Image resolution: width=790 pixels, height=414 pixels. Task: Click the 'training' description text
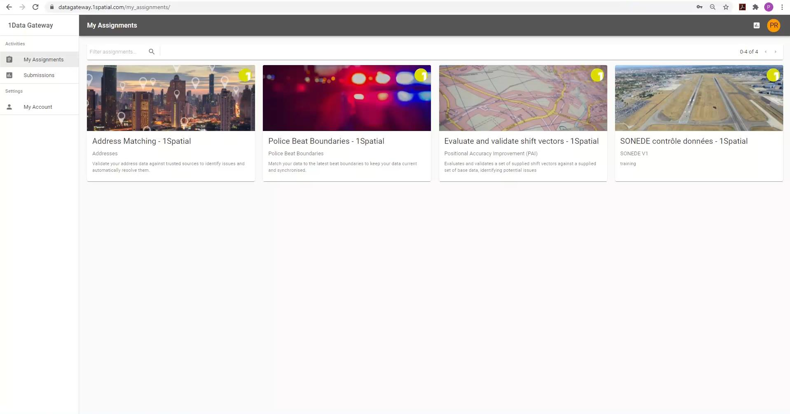coord(628,164)
